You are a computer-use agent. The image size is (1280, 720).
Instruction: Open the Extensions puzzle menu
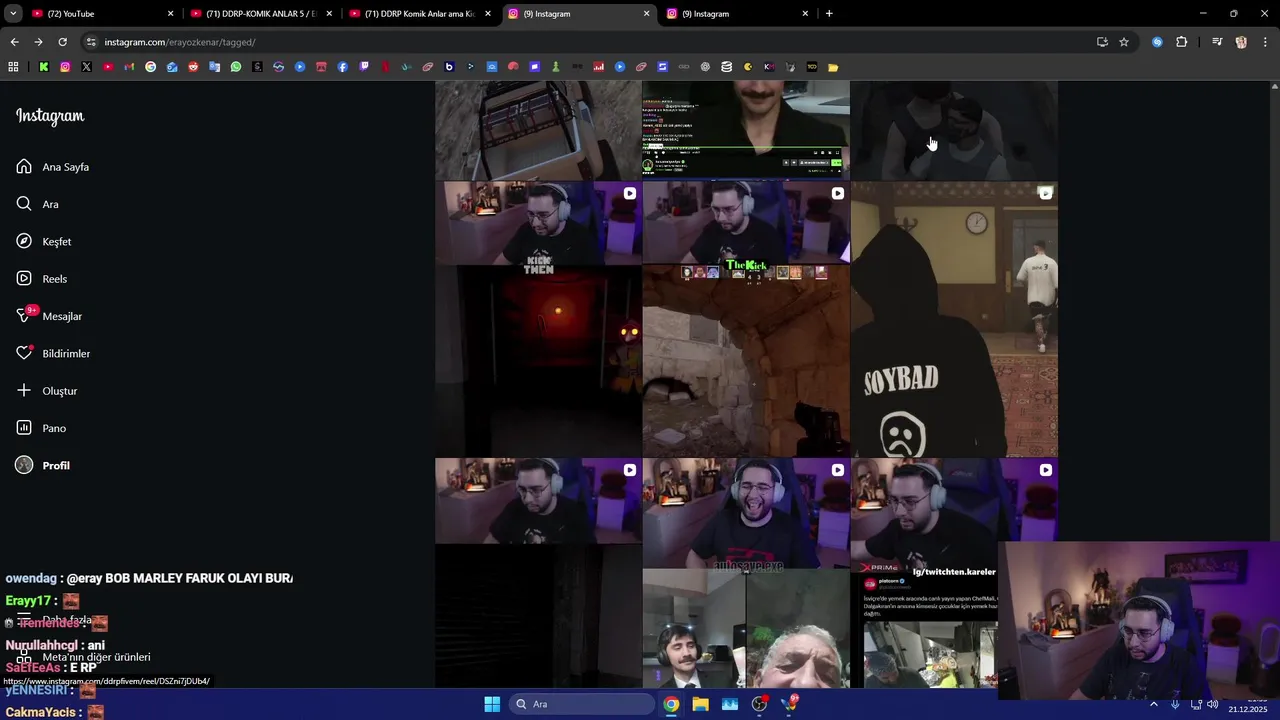click(1181, 42)
